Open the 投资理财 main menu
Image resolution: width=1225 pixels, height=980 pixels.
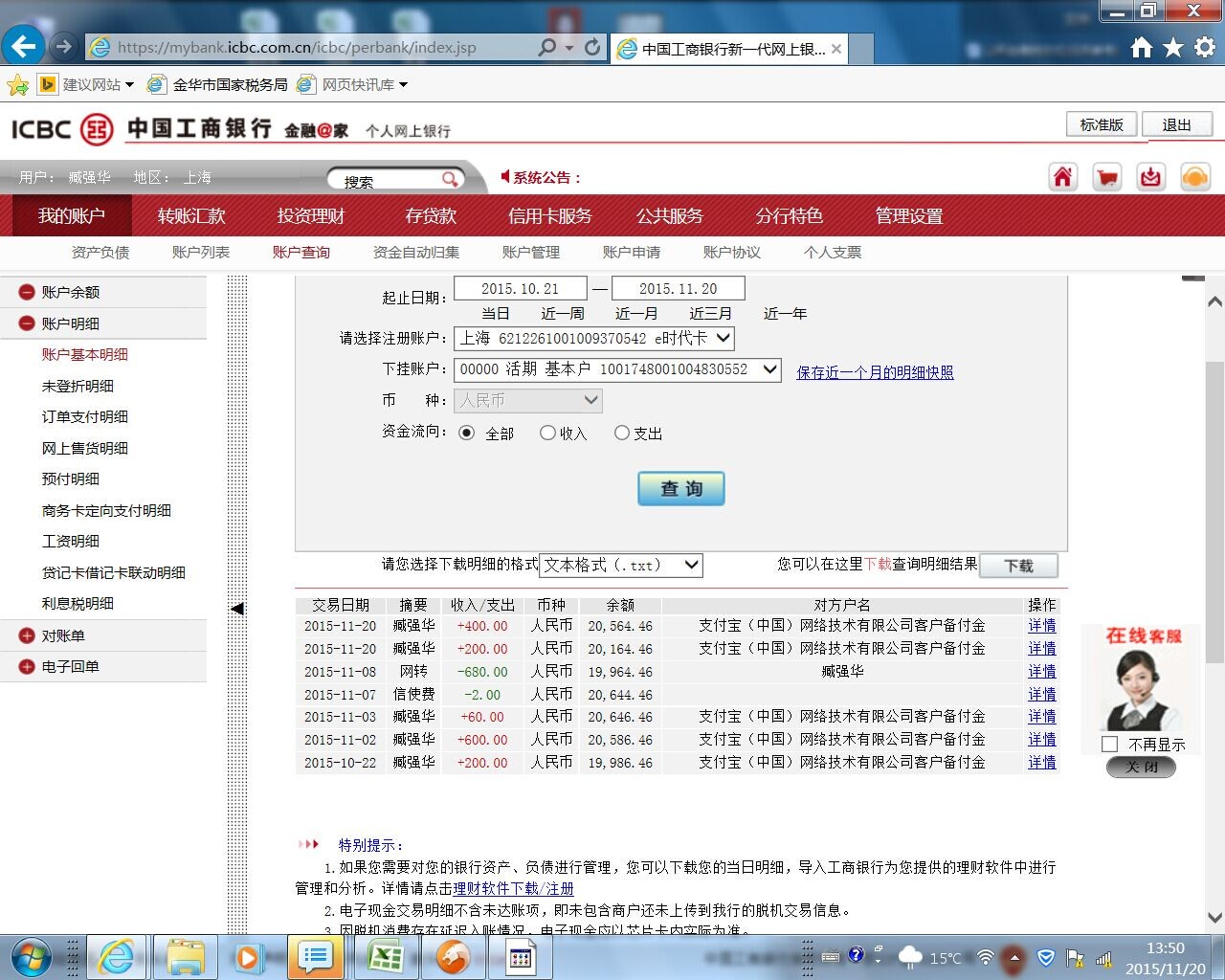coord(311,216)
